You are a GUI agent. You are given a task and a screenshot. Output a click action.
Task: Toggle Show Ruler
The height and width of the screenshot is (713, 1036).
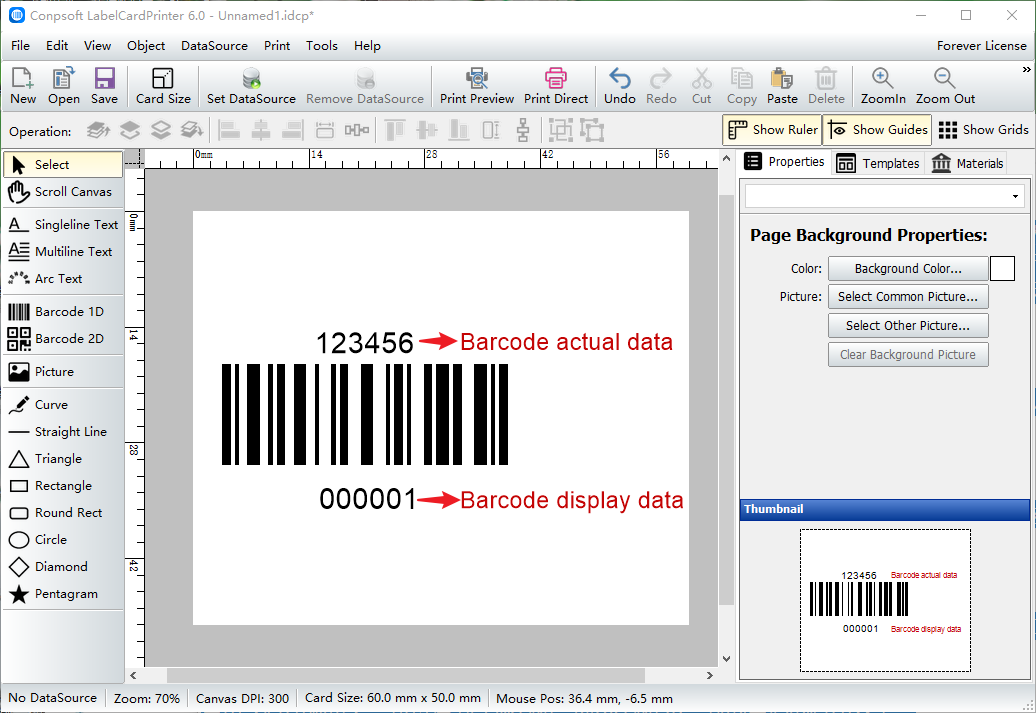(x=772, y=130)
